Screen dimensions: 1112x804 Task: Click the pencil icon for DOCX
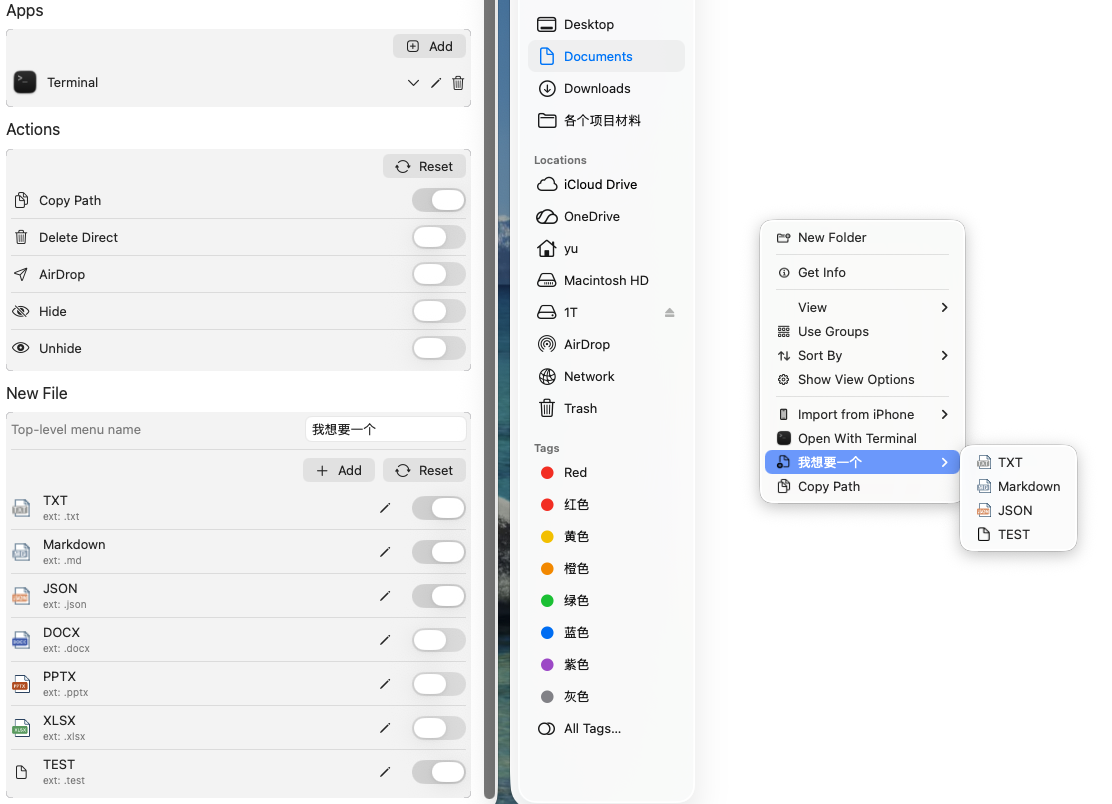tap(385, 640)
